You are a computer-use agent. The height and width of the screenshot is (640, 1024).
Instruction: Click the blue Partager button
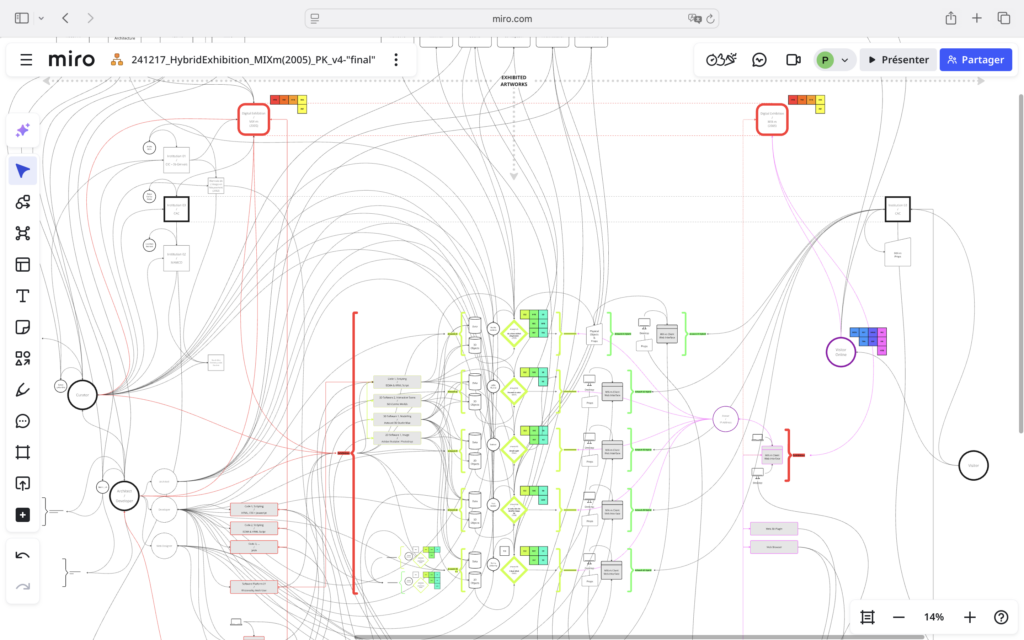coord(975,60)
